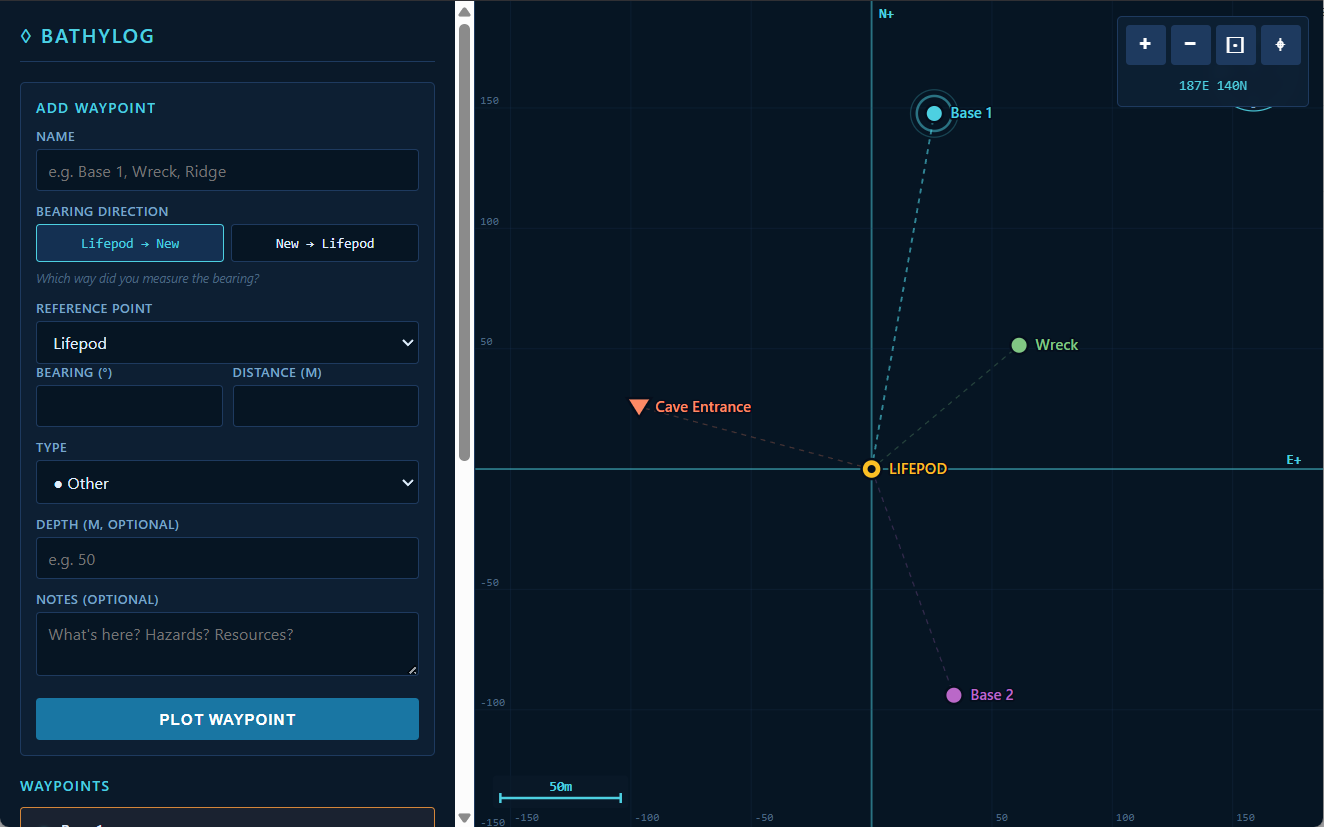Click the Add Waypoint heading
Image resolution: width=1324 pixels, height=827 pixels.
click(x=96, y=108)
